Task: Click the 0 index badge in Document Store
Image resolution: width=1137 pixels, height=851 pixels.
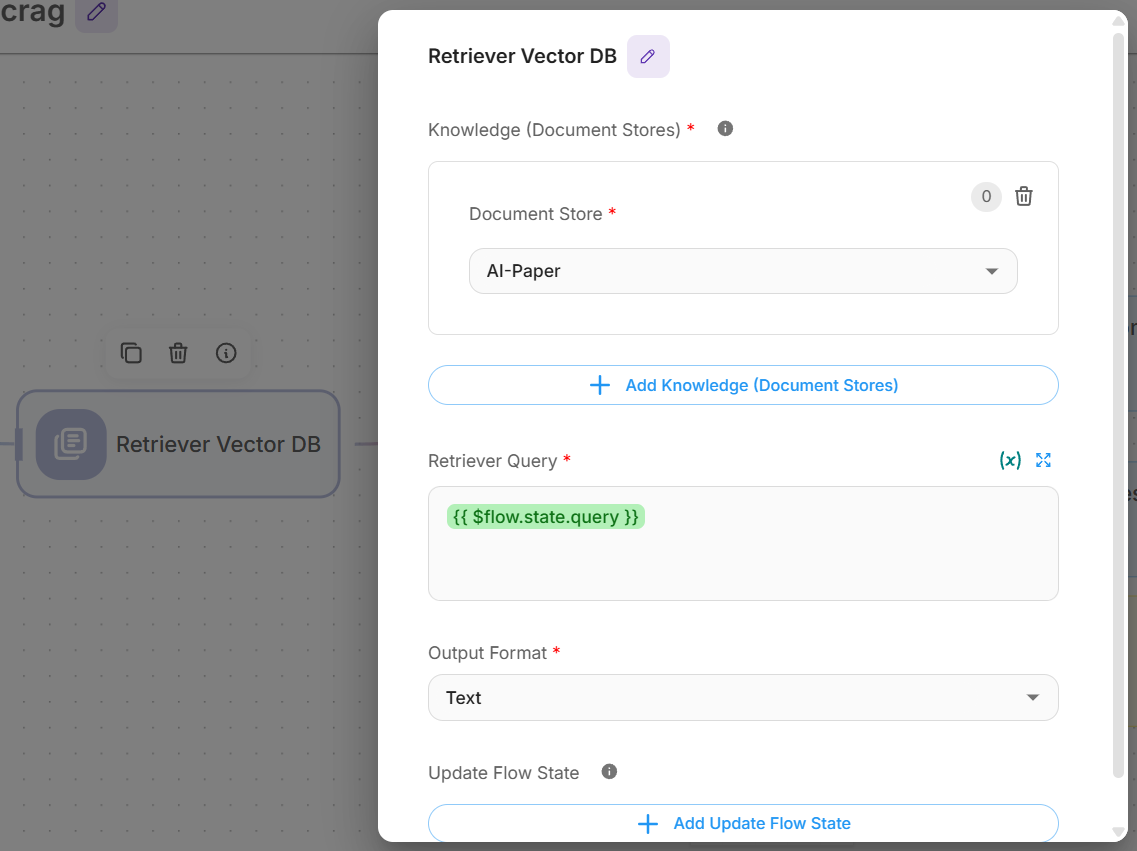Action: (986, 197)
